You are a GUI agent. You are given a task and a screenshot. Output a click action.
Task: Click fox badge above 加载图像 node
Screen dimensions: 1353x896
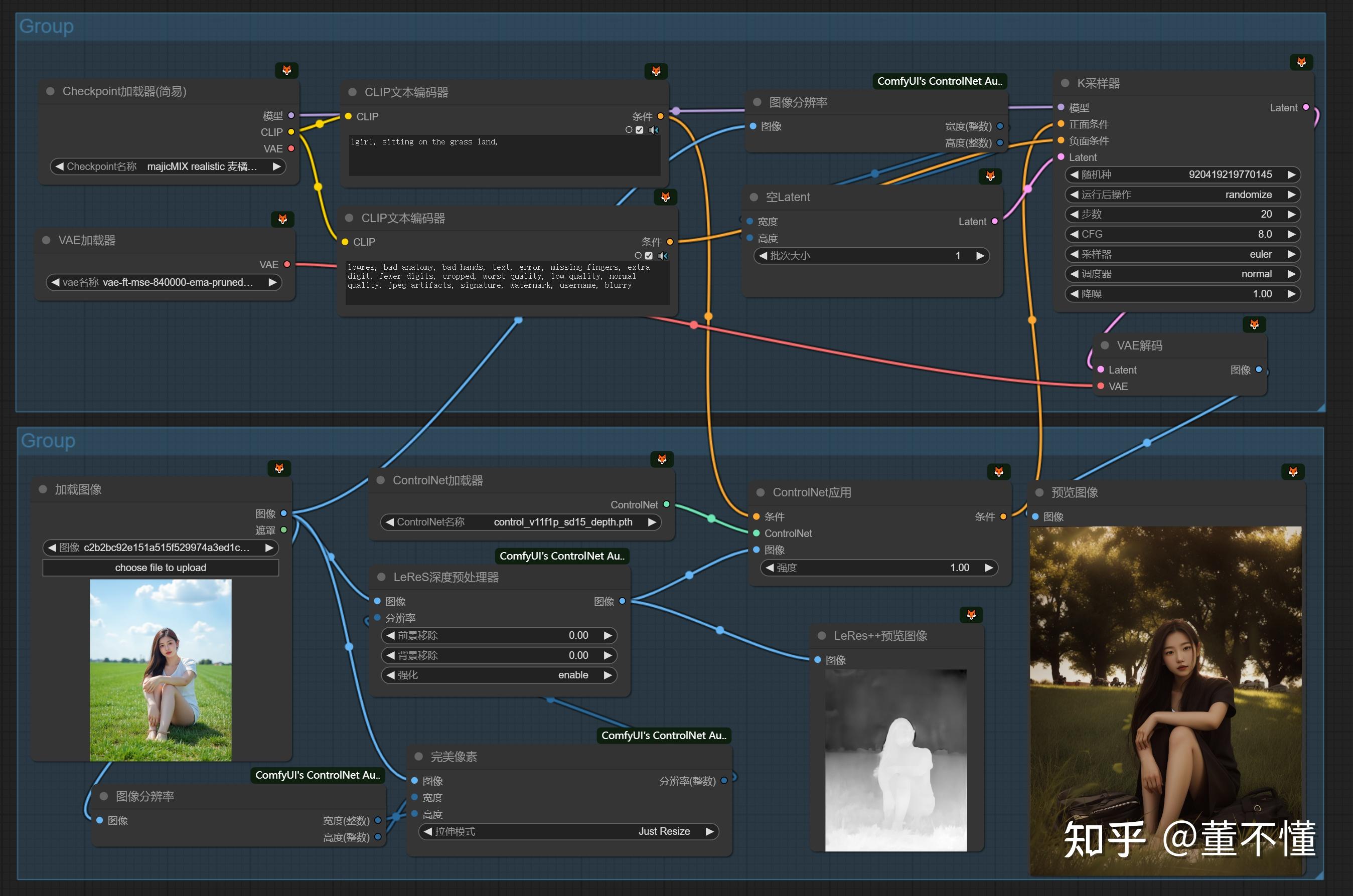(x=279, y=469)
